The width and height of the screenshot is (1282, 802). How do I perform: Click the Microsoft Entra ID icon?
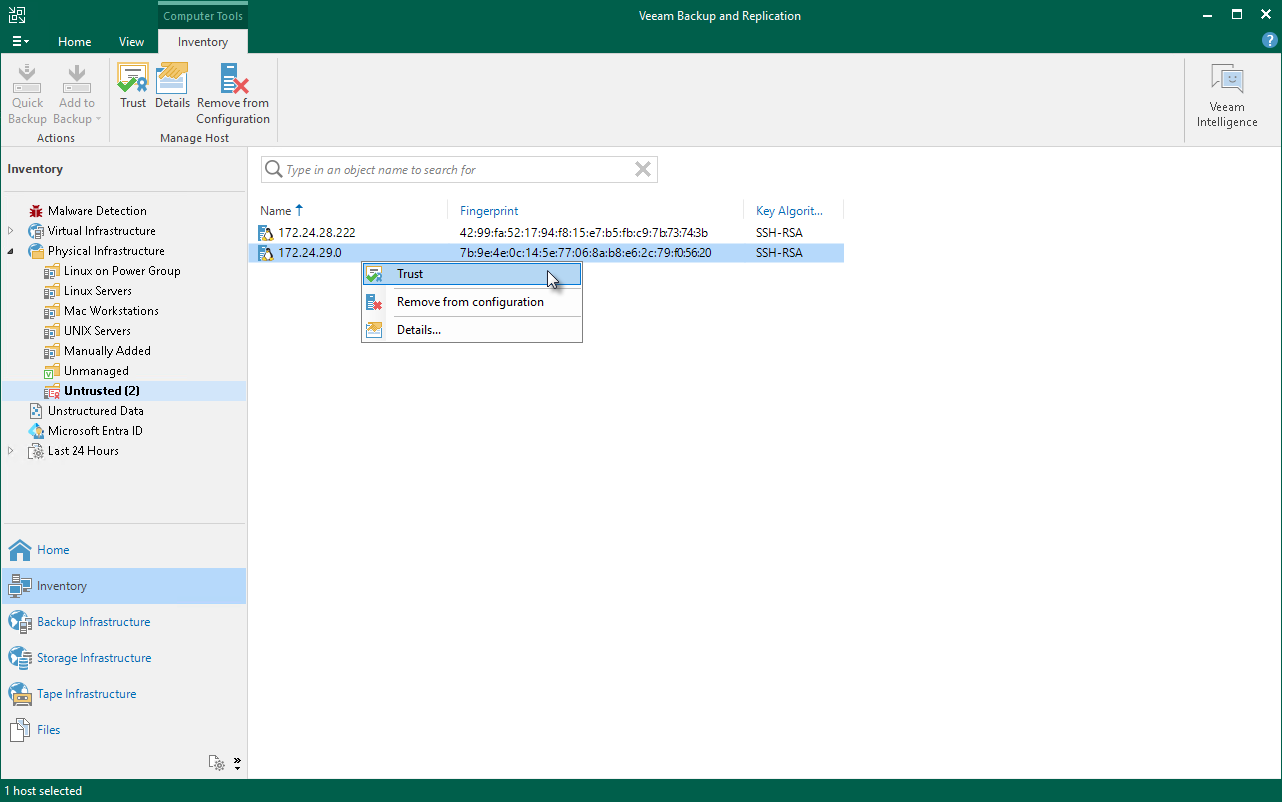[37, 431]
